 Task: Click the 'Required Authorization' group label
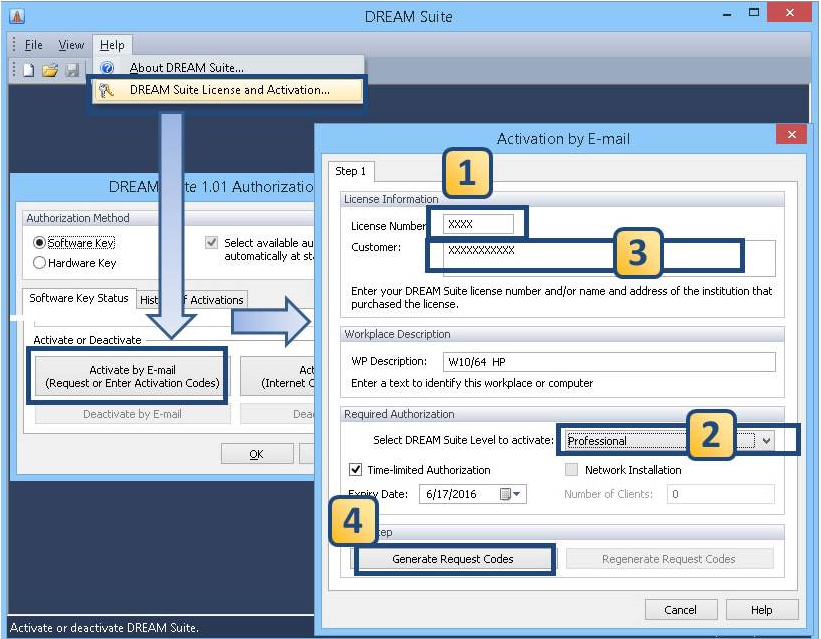399,414
